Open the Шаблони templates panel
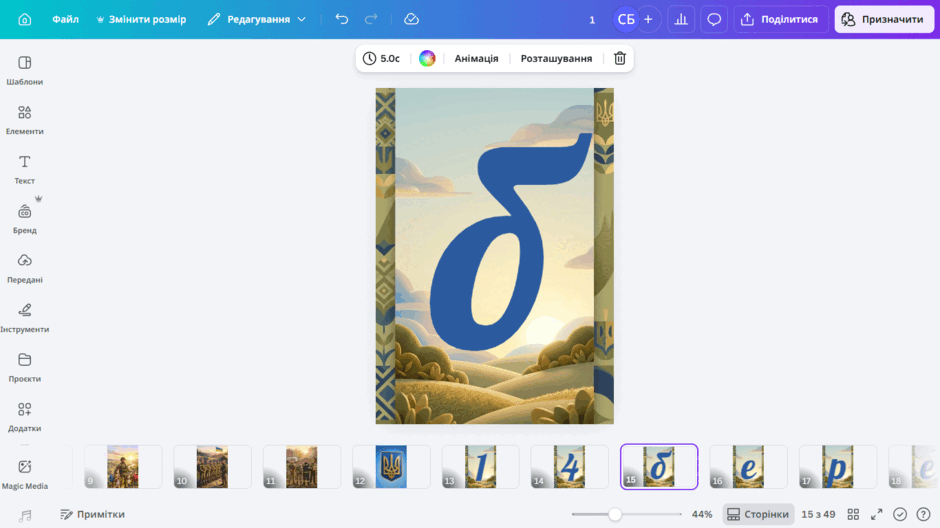This screenshot has width=940, height=528. (25, 70)
